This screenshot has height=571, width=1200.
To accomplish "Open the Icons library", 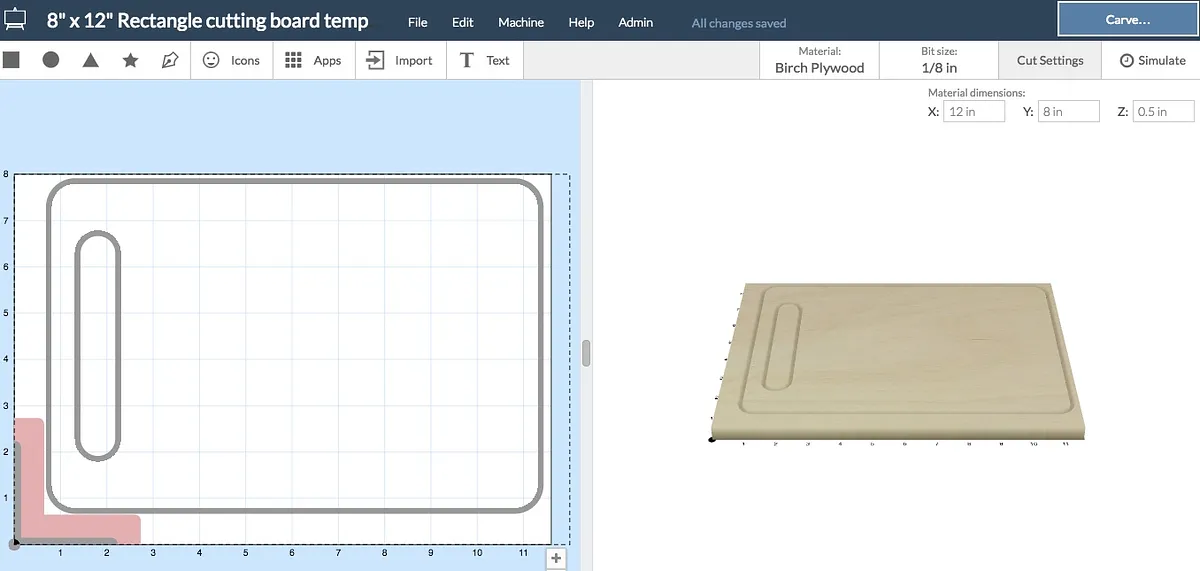I will point(231,60).
